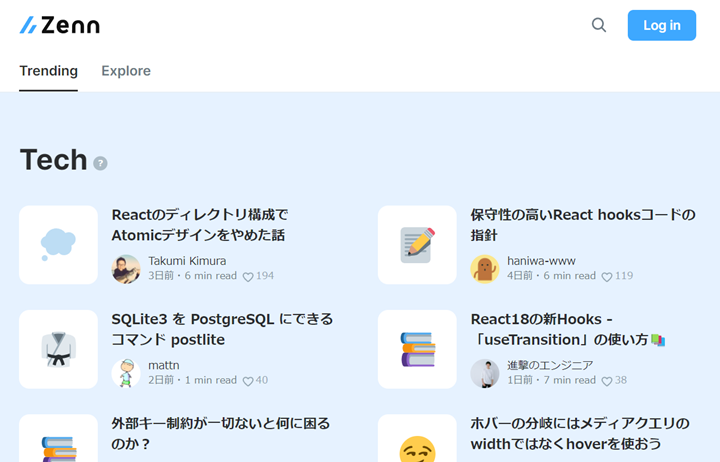Open the search magnifier icon
This screenshot has height=462, width=720.
599,25
